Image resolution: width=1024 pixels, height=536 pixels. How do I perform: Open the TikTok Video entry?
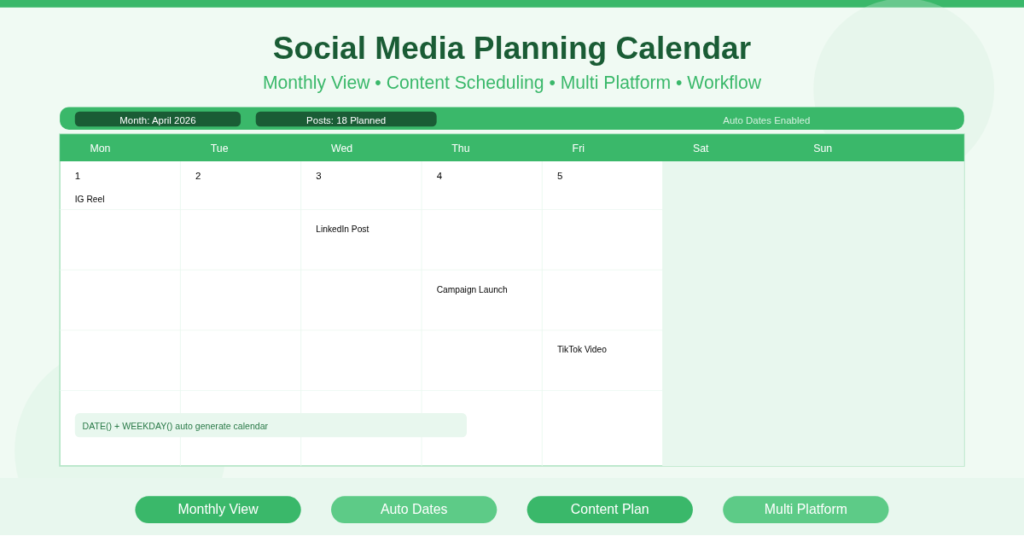[582, 350]
